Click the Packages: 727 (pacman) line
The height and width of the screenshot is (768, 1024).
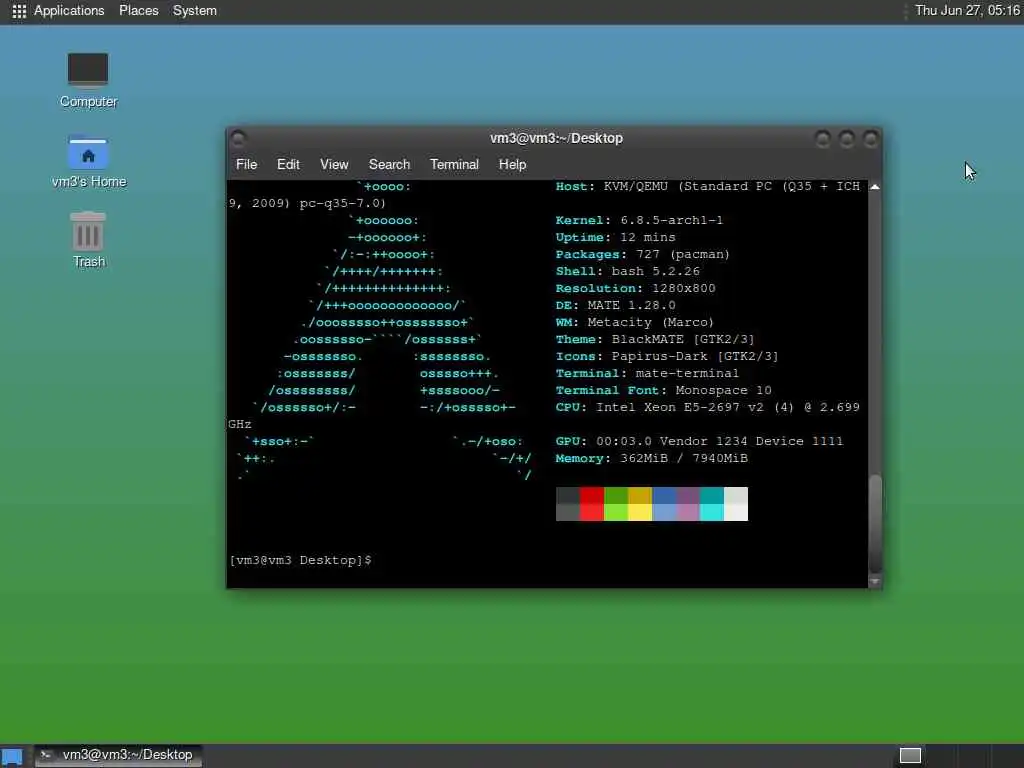643,254
